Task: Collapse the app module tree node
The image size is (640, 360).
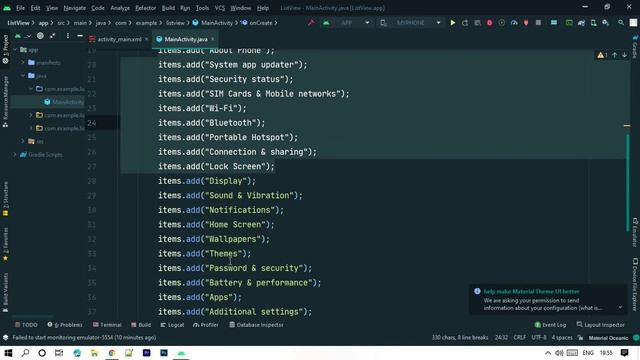Action: click(15, 50)
